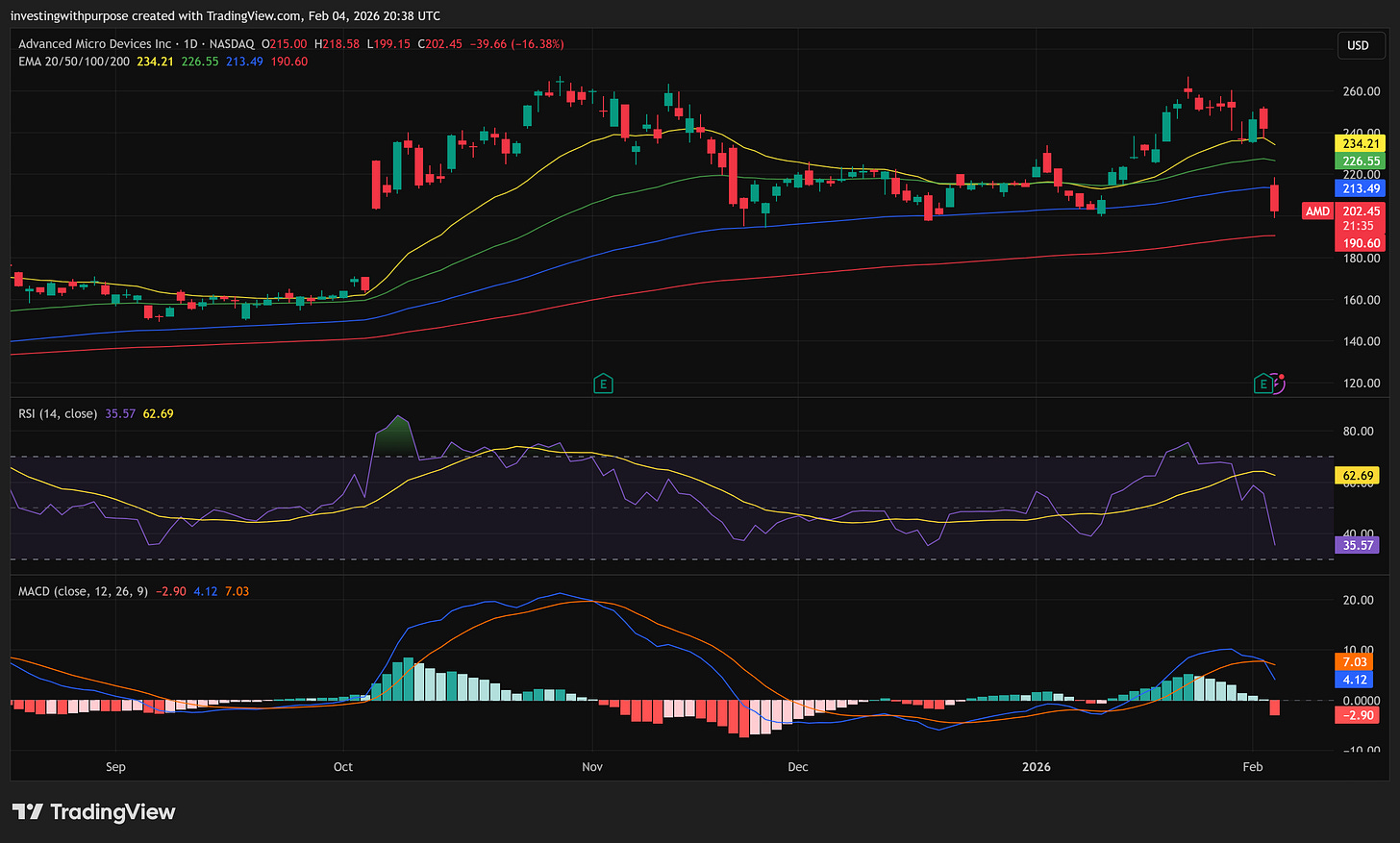
Task: Select the EMA 20/50/100/200 indicator legend
Action: click(75, 62)
